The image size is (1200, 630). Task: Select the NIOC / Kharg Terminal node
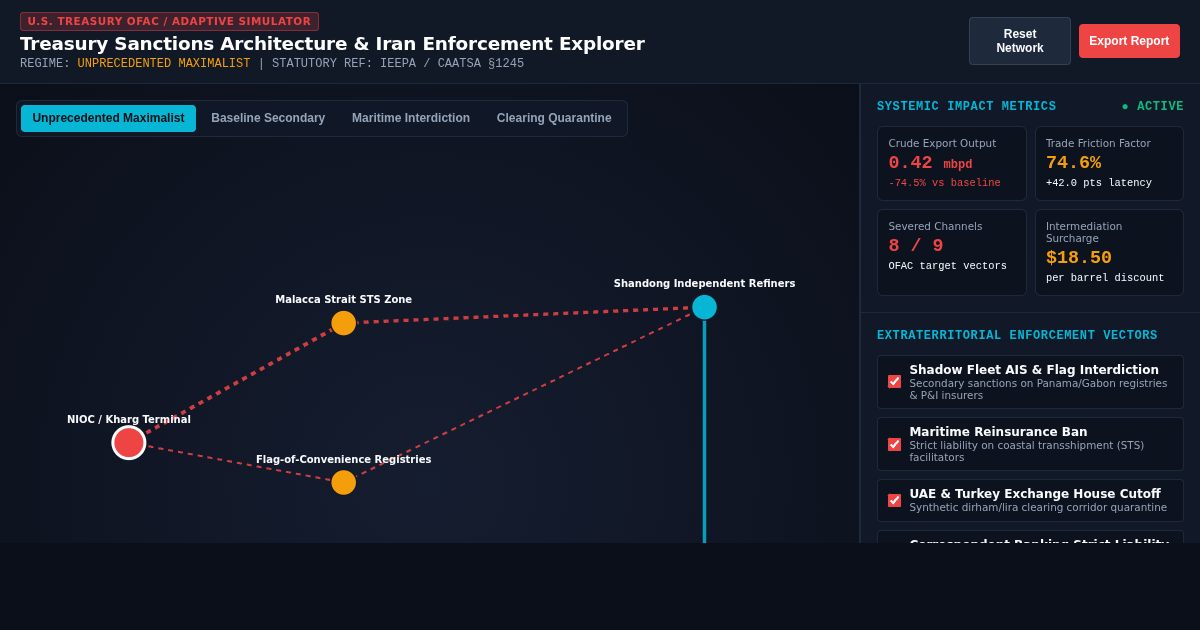click(x=129, y=442)
